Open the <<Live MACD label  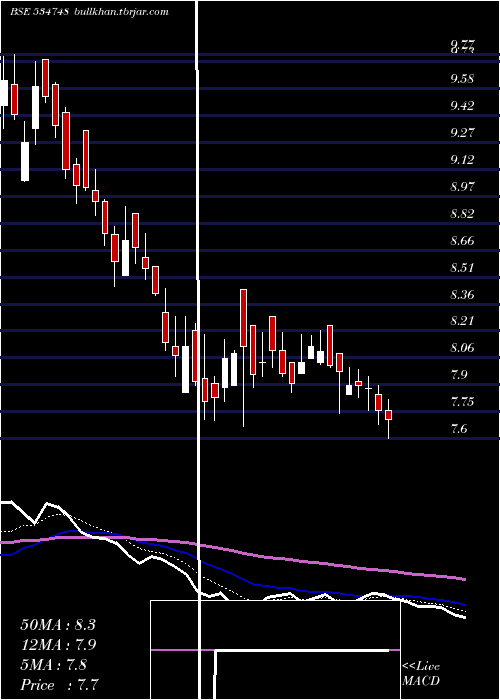point(421,673)
